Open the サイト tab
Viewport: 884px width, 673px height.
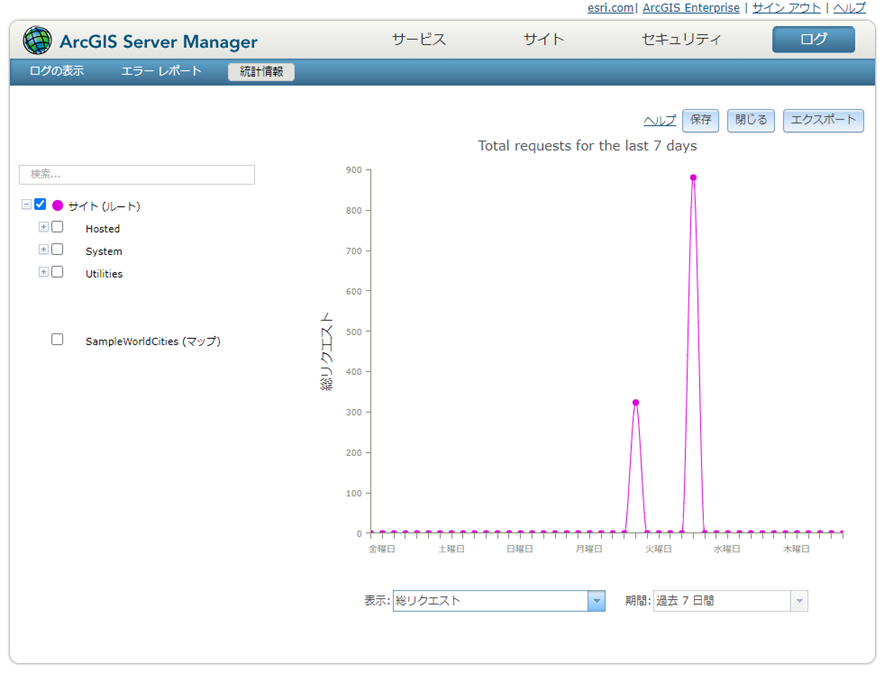click(x=543, y=39)
